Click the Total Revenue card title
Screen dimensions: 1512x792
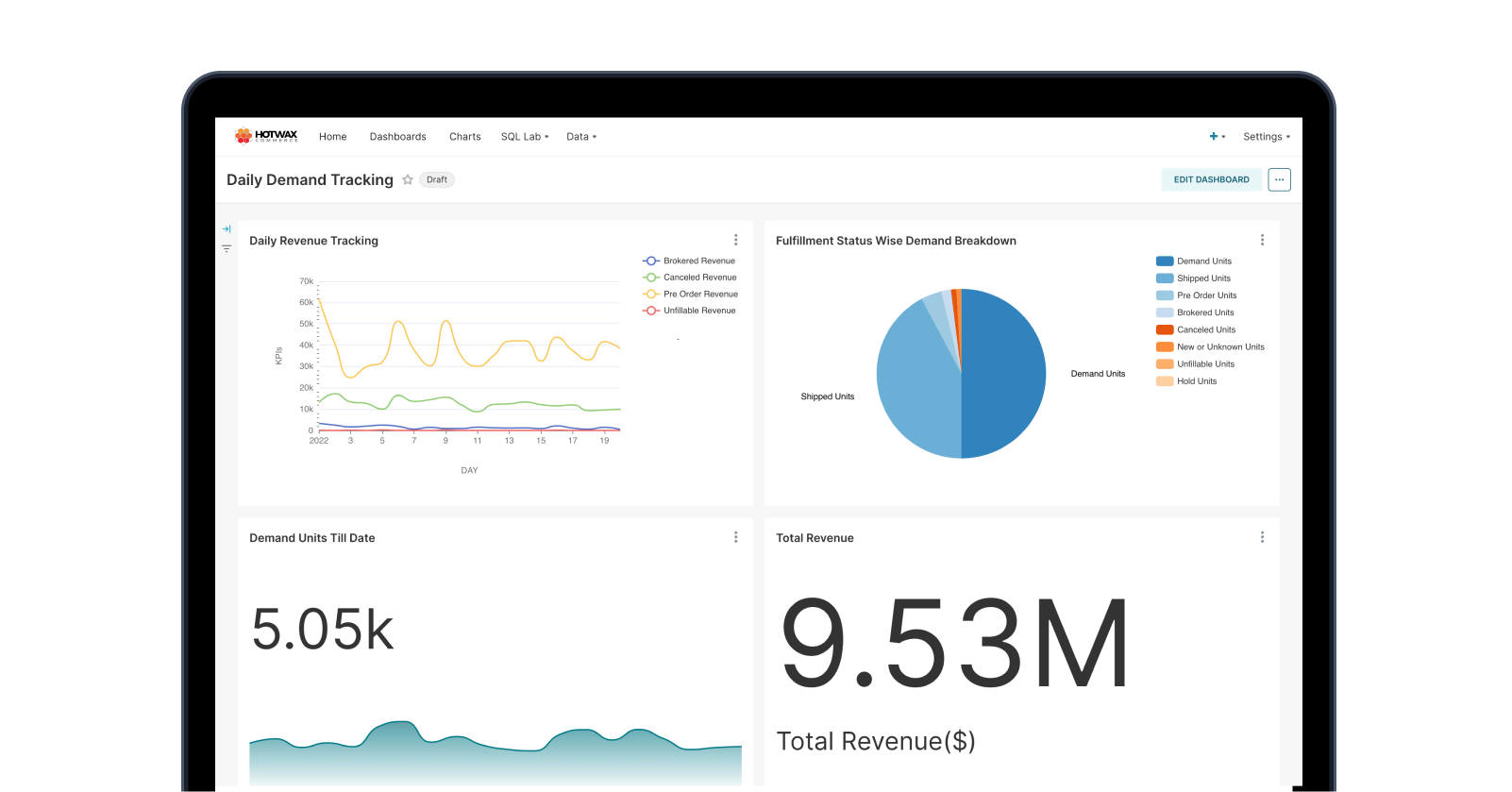(x=815, y=538)
